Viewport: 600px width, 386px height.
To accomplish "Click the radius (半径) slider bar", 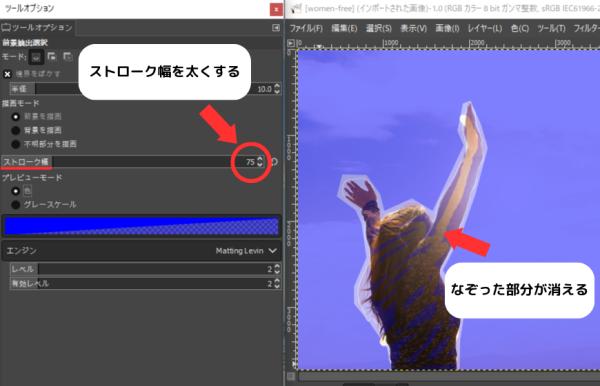I will click(x=145, y=89).
